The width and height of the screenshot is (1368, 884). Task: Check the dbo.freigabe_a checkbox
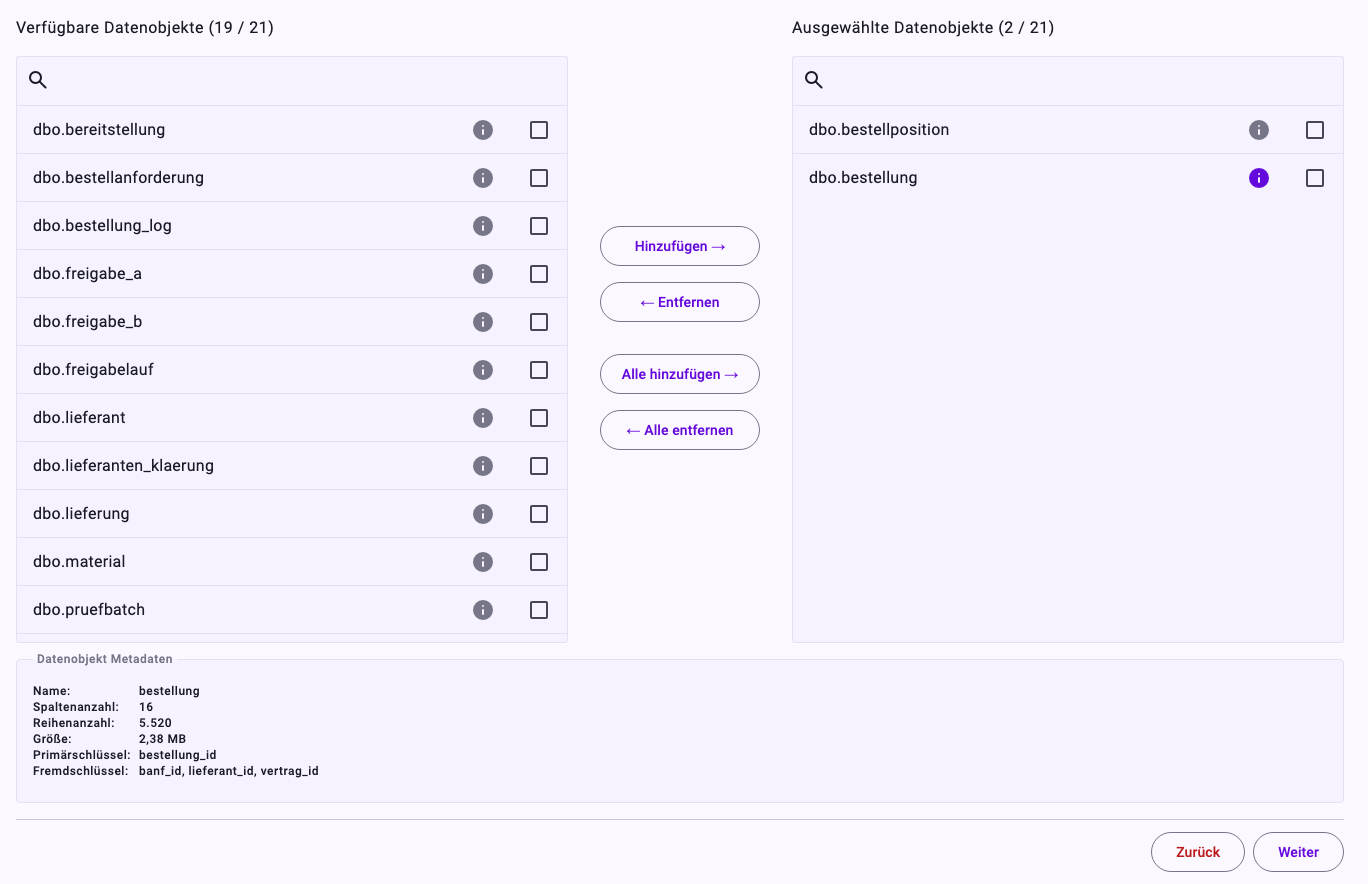[x=539, y=274]
